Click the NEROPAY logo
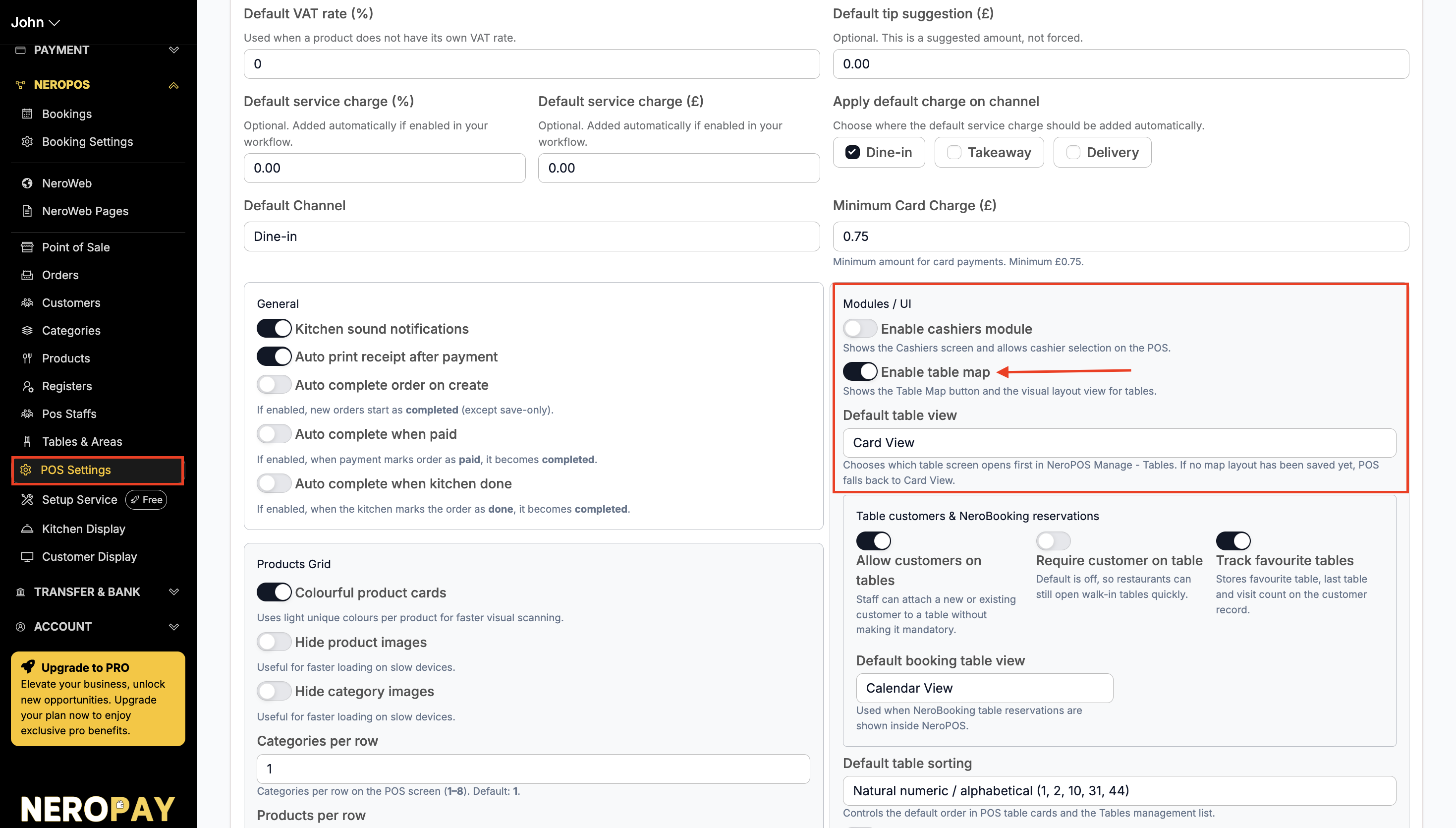1456x828 pixels. (x=98, y=809)
